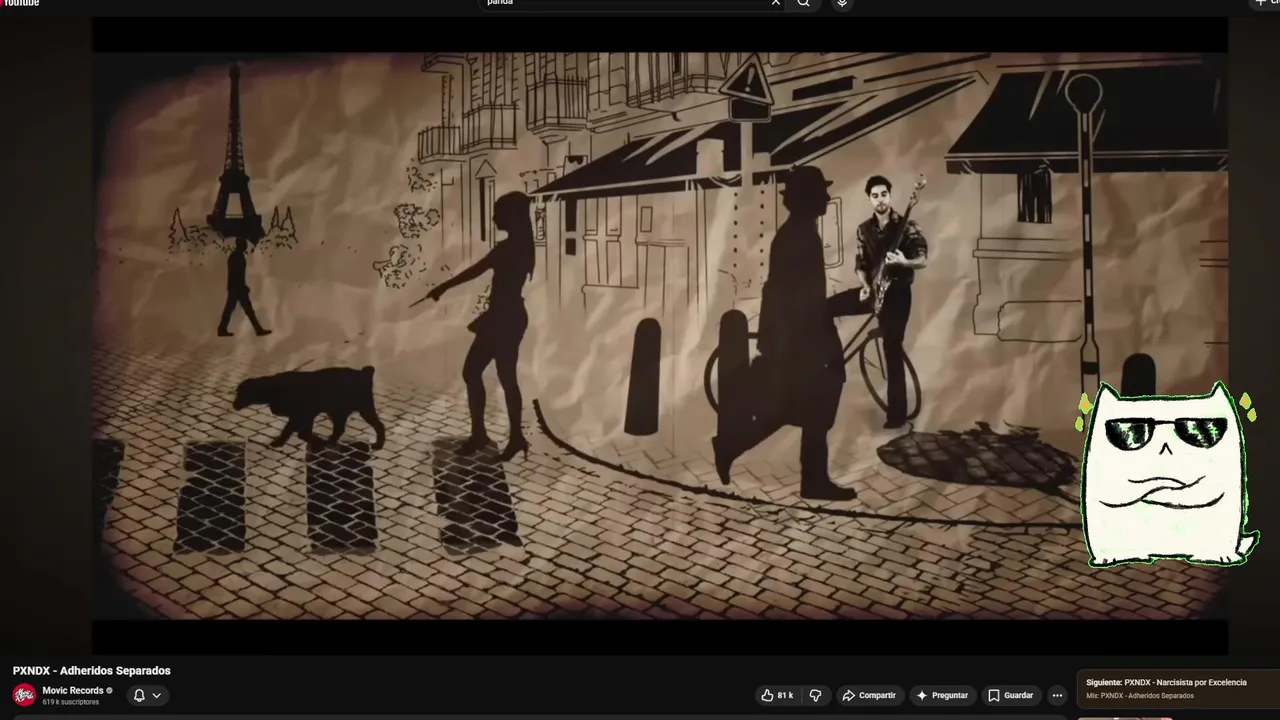
Task: Dislike the video with thumbs-down
Action: [815, 695]
